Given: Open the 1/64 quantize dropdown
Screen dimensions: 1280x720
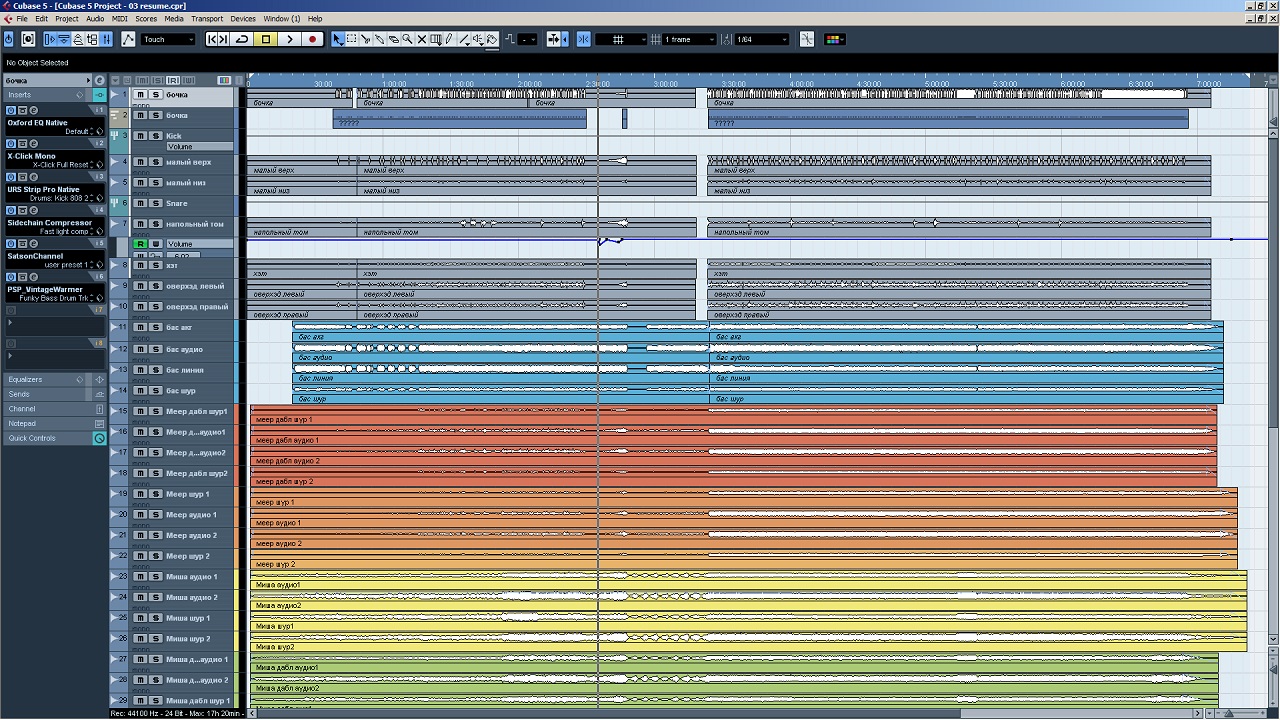Looking at the screenshot, I should [x=761, y=39].
